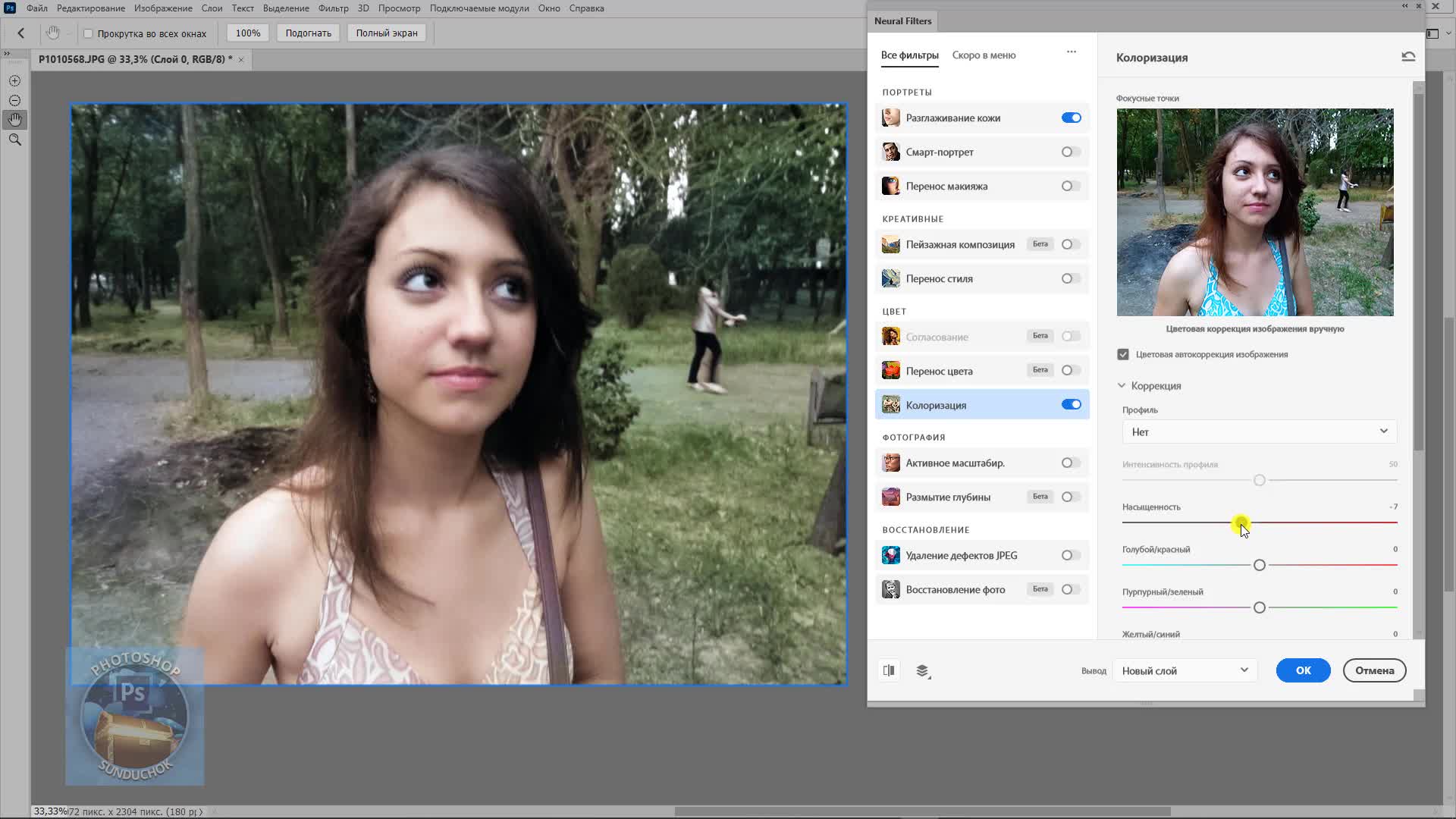This screenshot has width=1456, height=819.
Task: Click the reset arrow next to Колоризация header
Action: pos(1407,56)
